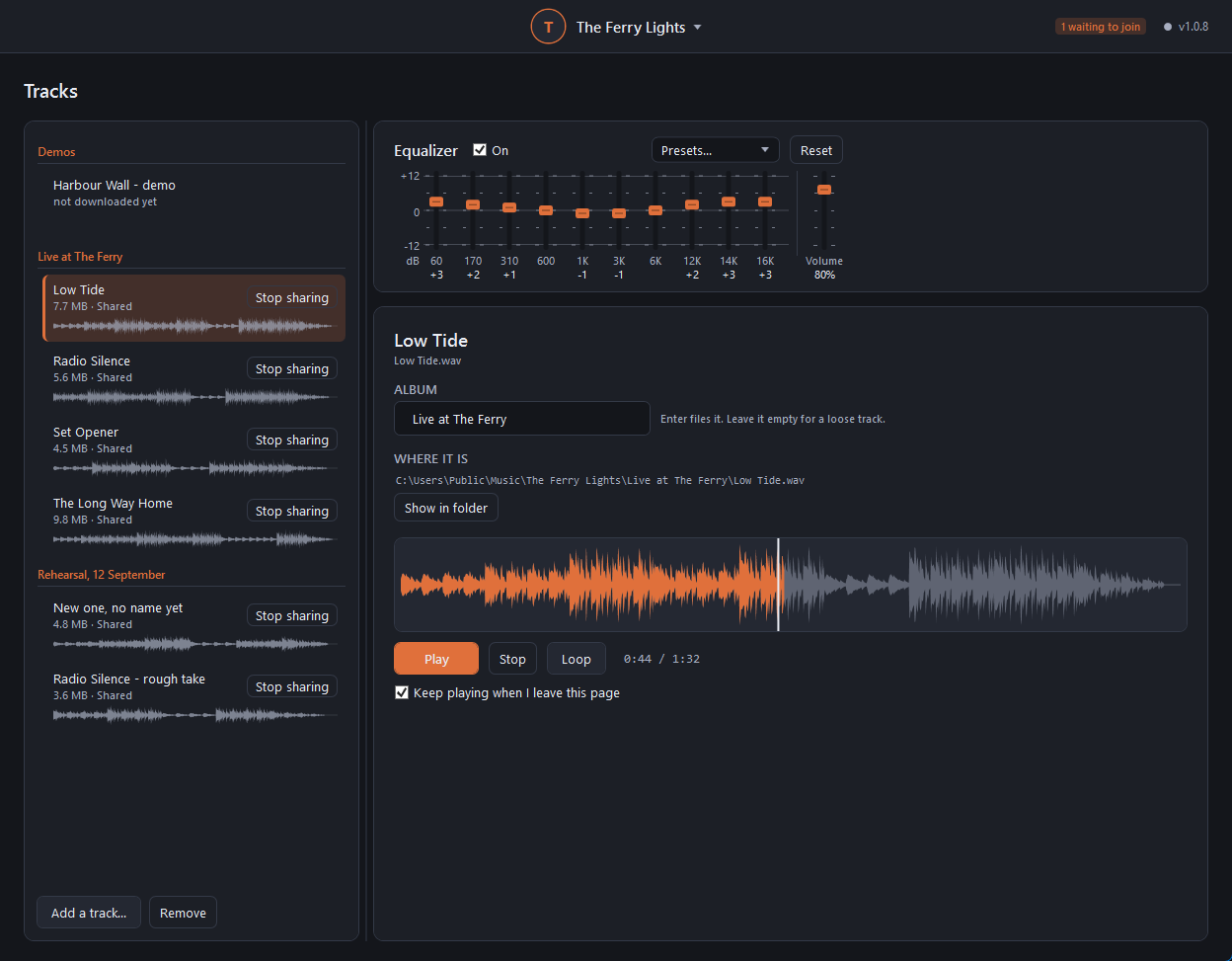Open the '1 waiting to join' badge
1232x961 pixels.
coord(1101,27)
